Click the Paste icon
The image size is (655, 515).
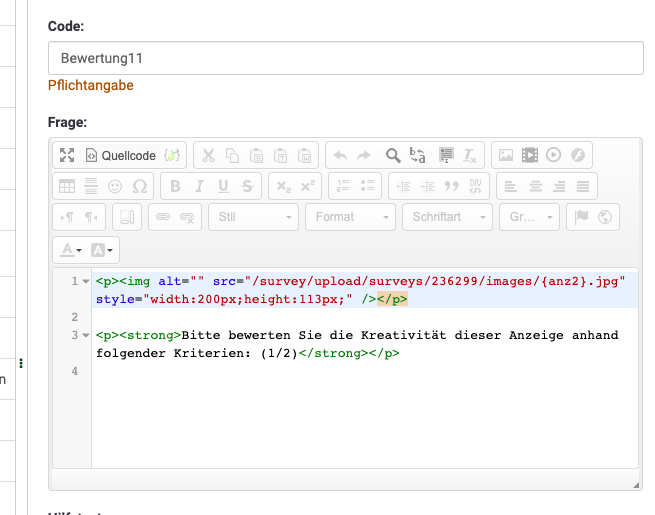click(256, 155)
